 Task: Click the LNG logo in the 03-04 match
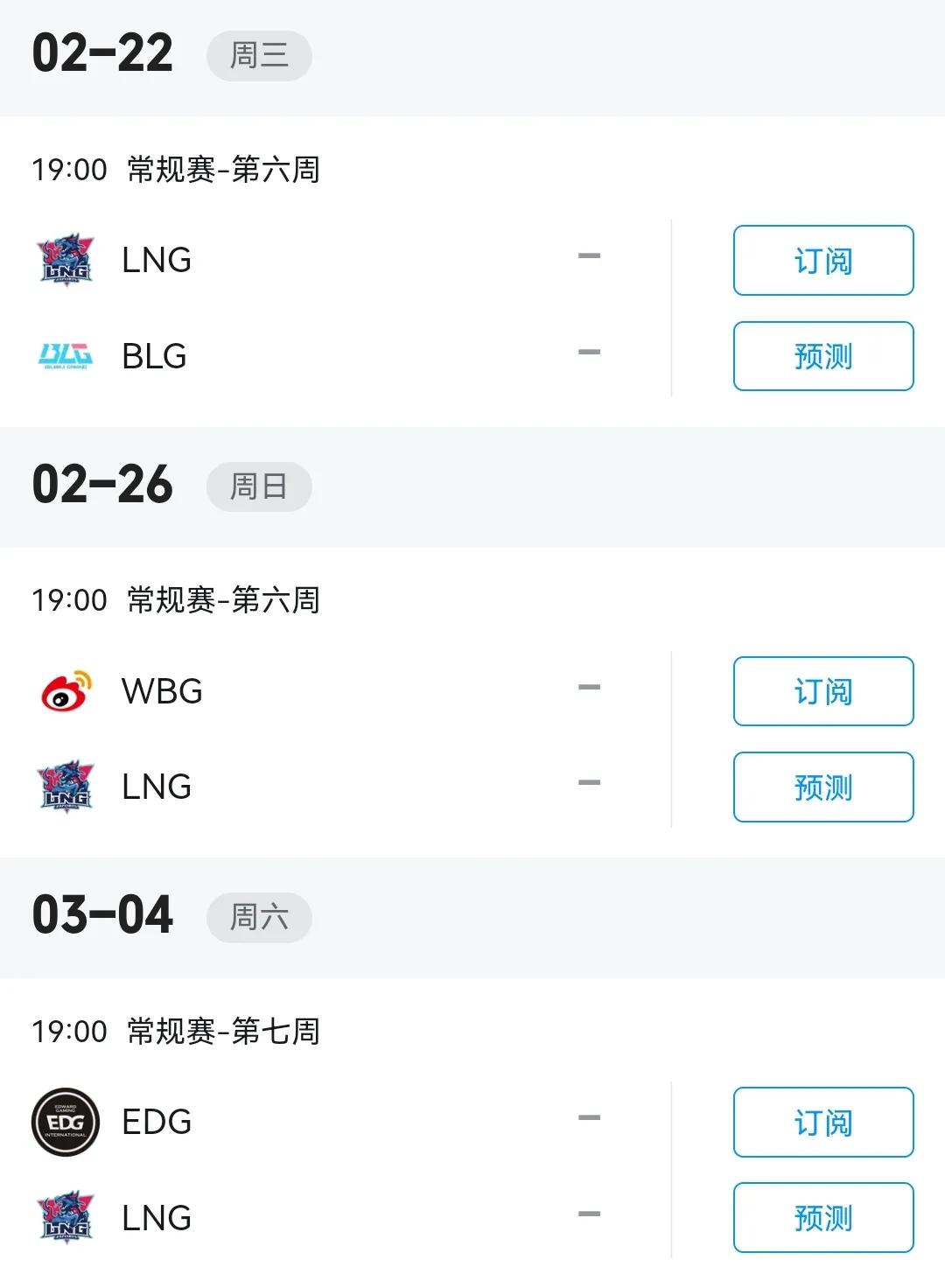click(x=66, y=1217)
